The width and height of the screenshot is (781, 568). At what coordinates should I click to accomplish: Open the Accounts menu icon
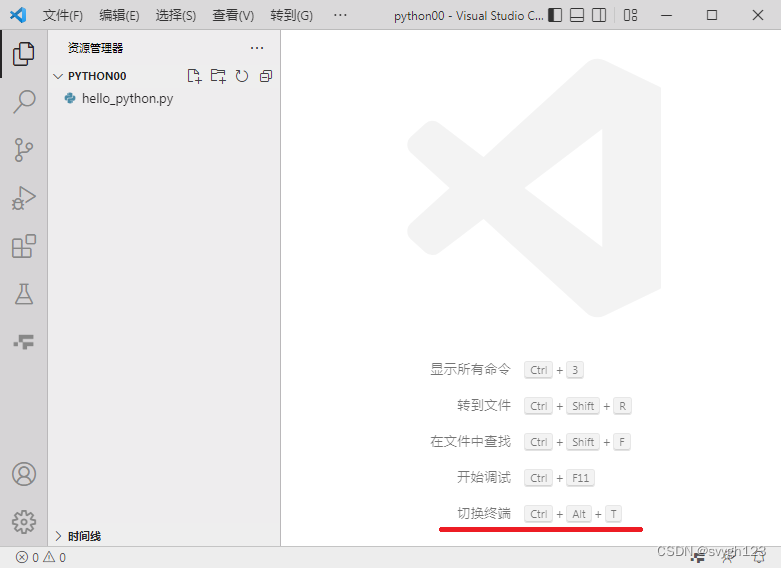pos(23,474)
